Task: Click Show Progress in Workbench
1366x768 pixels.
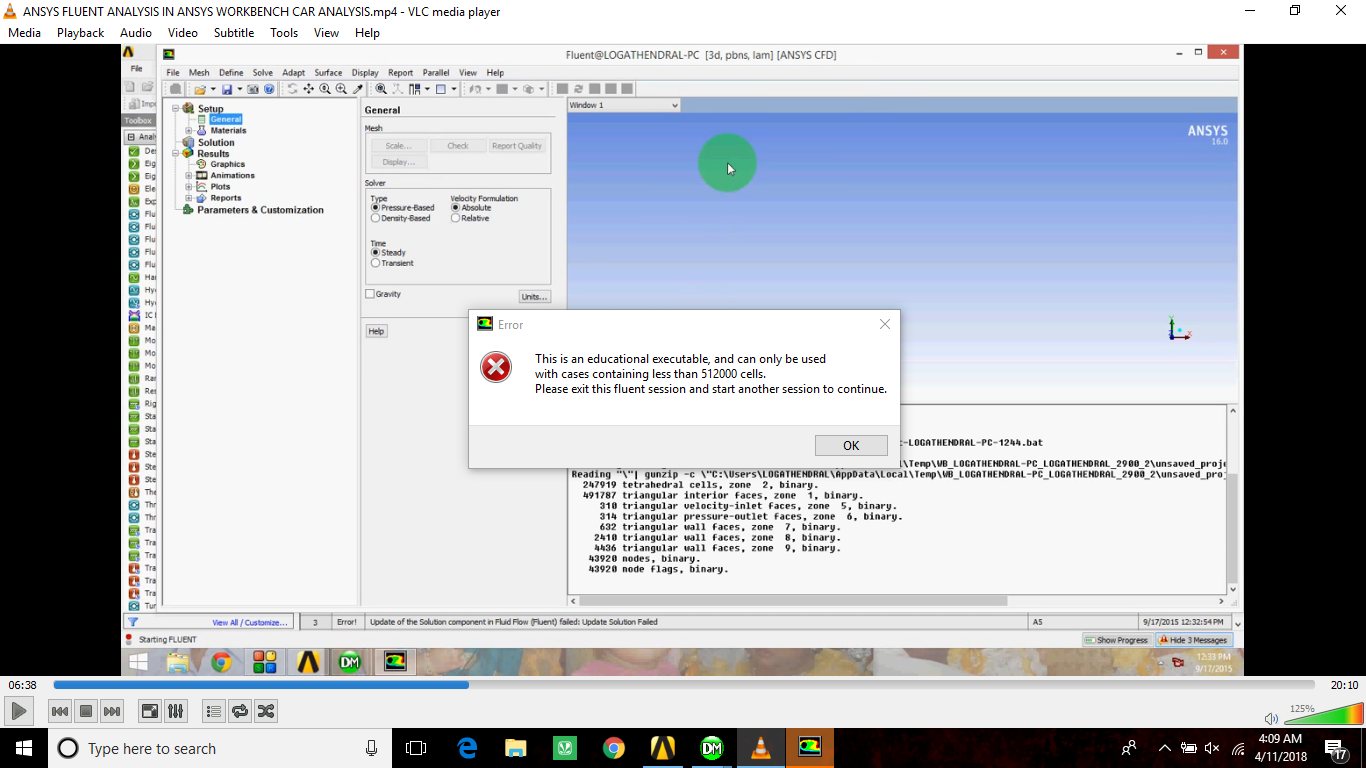Action: (1116, 640)
